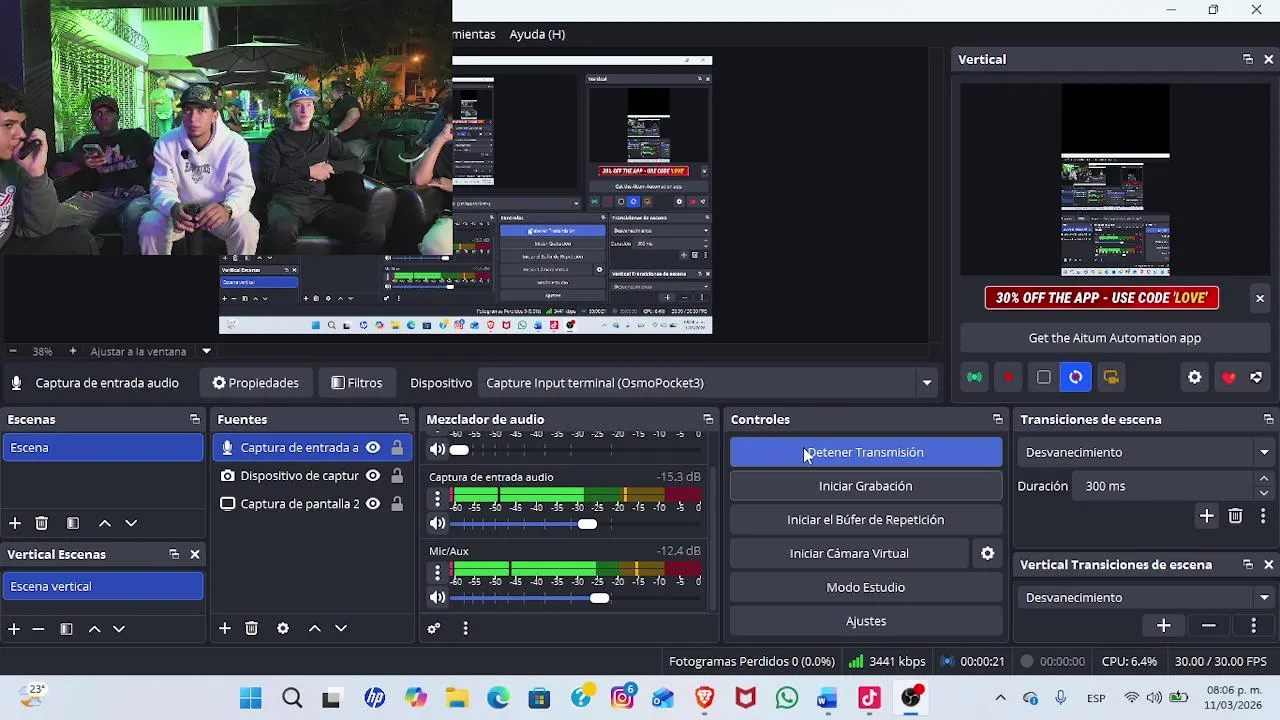Unlock Dispositivo de captur source
The image size is (1280, 720).
(x=397, y=476)
